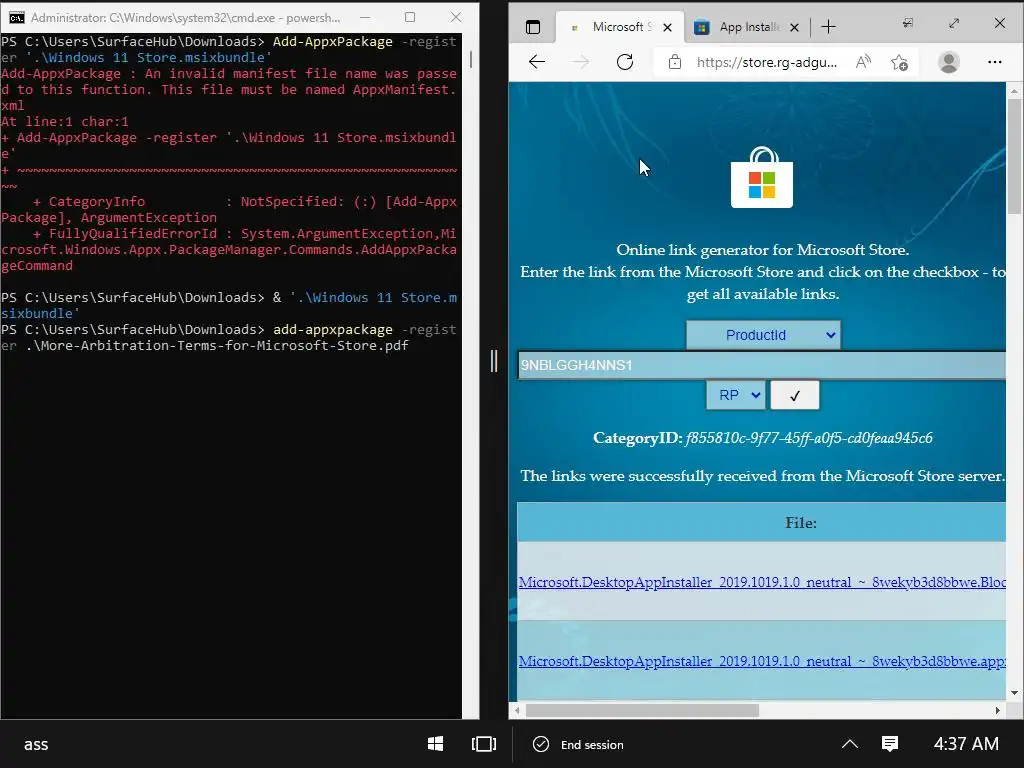
Task: Click the Microsoft Store bag logo
Action: tap(761, 177)
